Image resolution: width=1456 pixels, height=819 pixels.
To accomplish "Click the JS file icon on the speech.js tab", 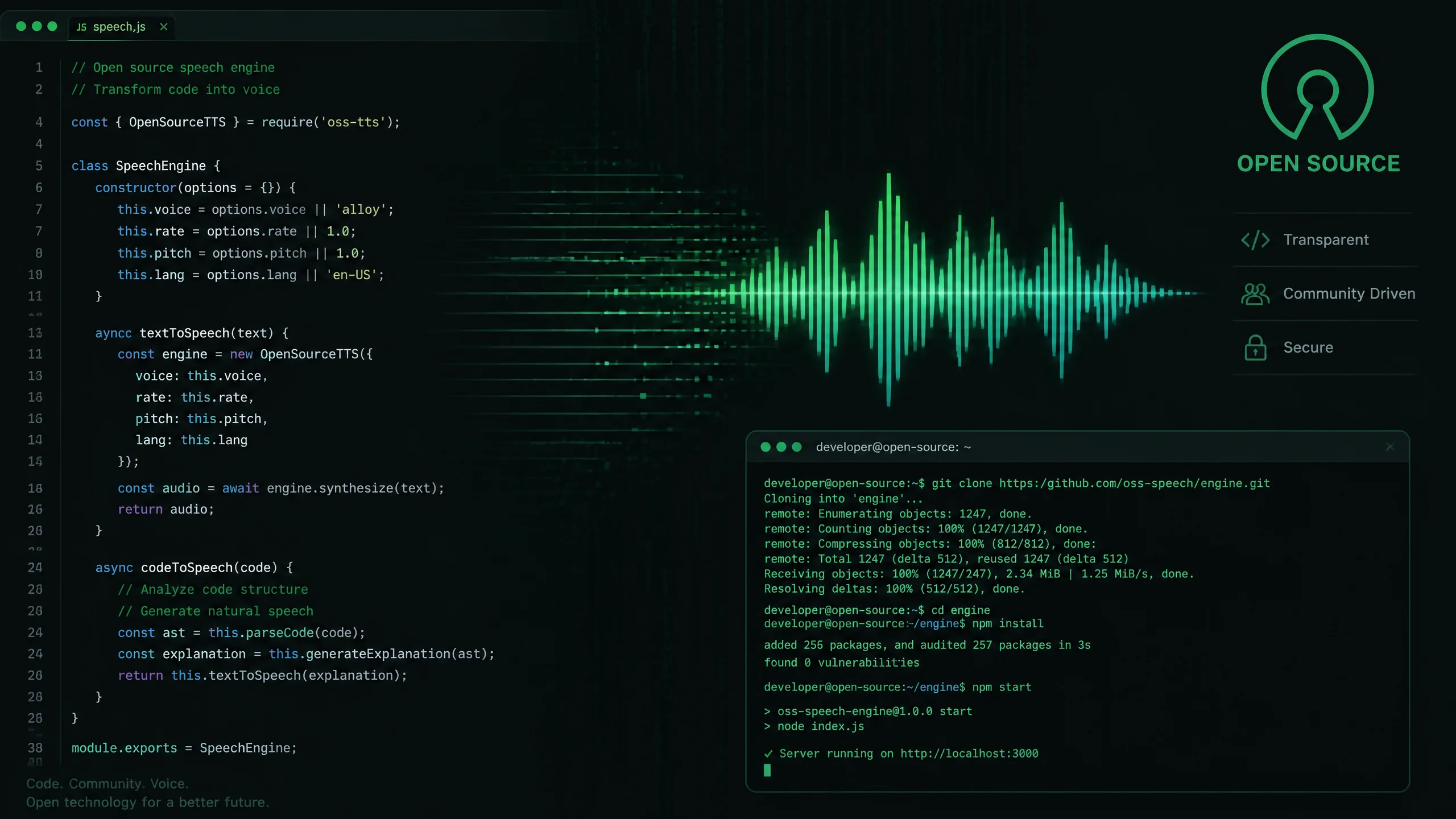I will point(81,27).
